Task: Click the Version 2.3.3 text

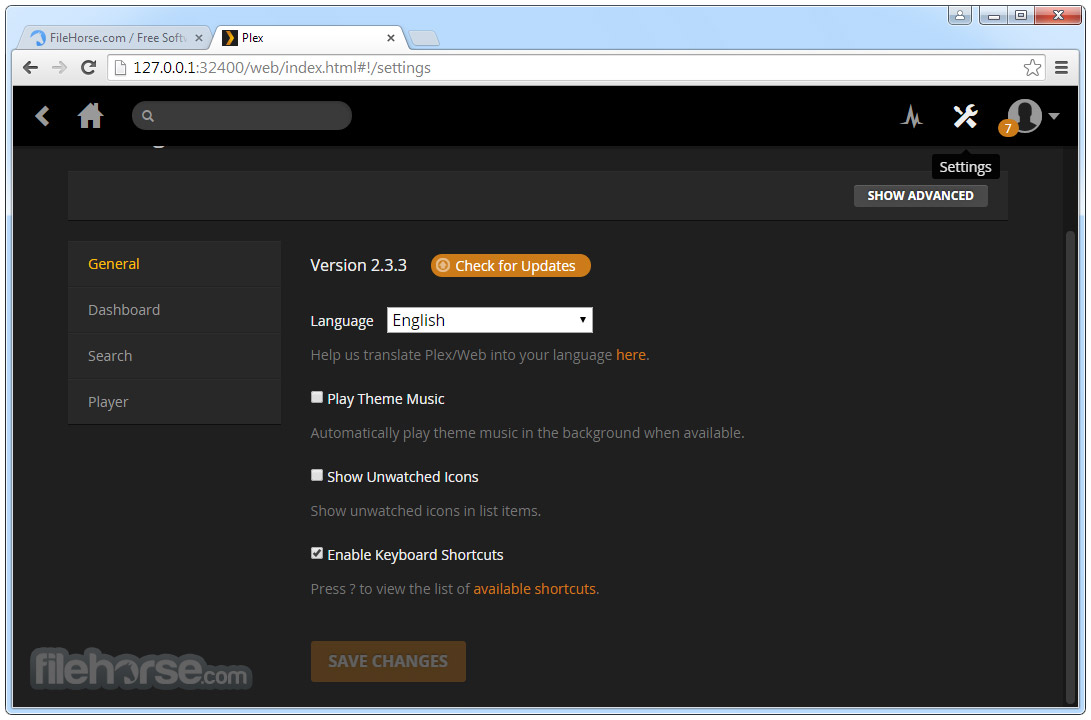Action: tap(358, 265)
